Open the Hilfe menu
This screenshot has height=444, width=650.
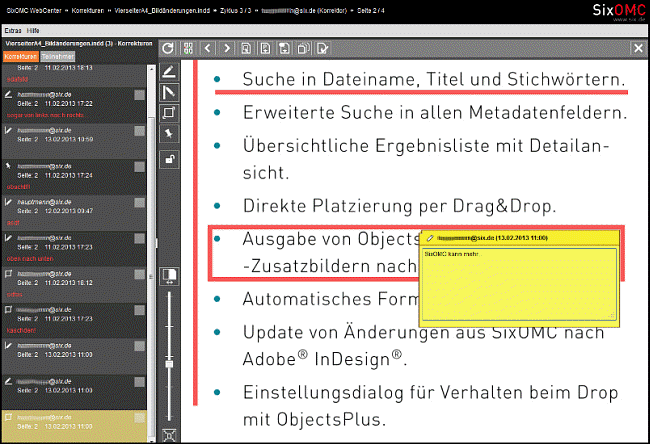tap(33, 31)
